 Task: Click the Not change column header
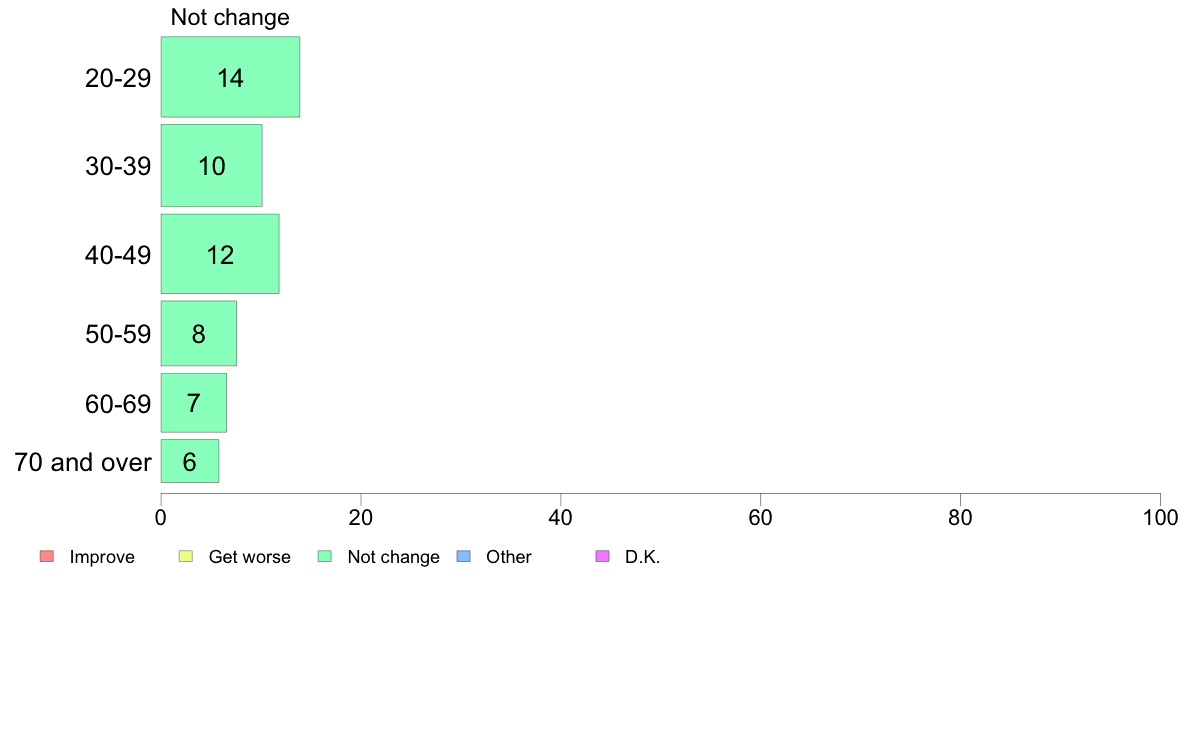tap(230, 17)
